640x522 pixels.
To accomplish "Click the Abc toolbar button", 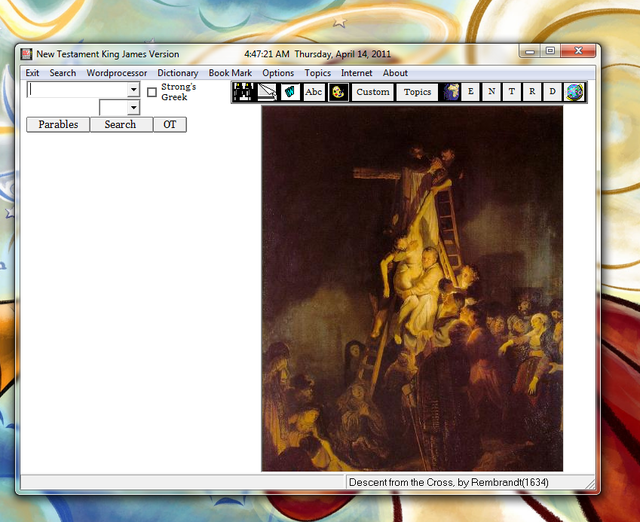I will pos(313,92).
